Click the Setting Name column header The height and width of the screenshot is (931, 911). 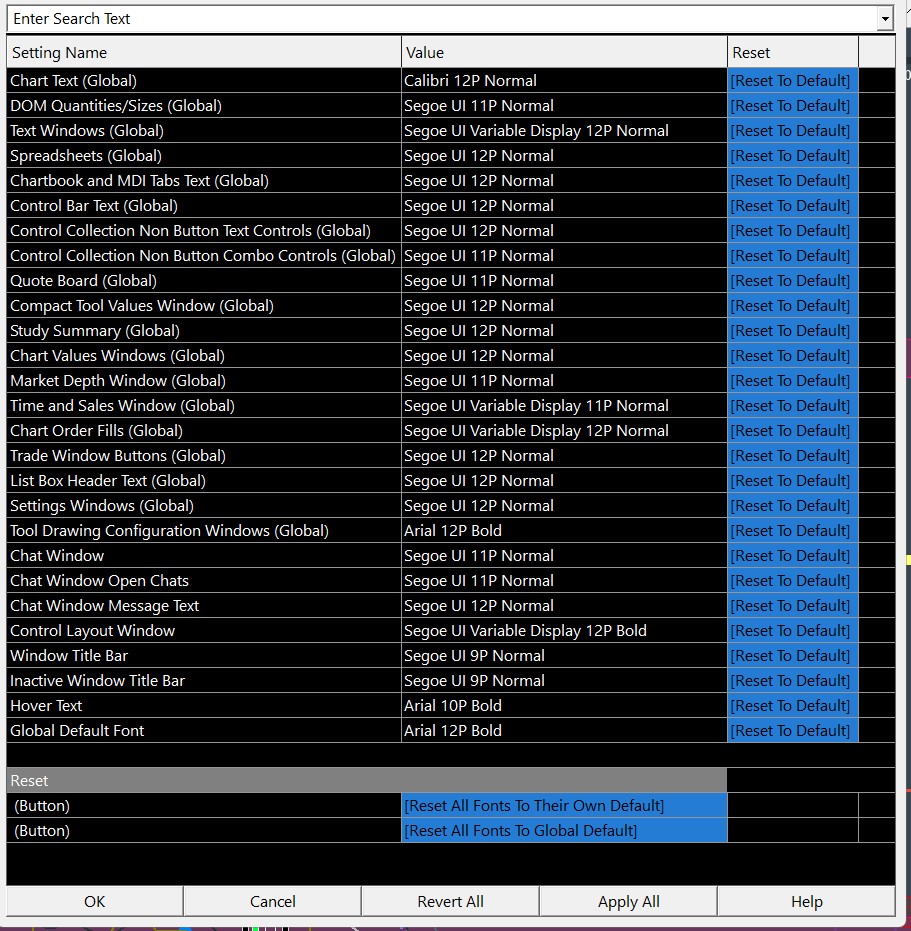[204, 52]
